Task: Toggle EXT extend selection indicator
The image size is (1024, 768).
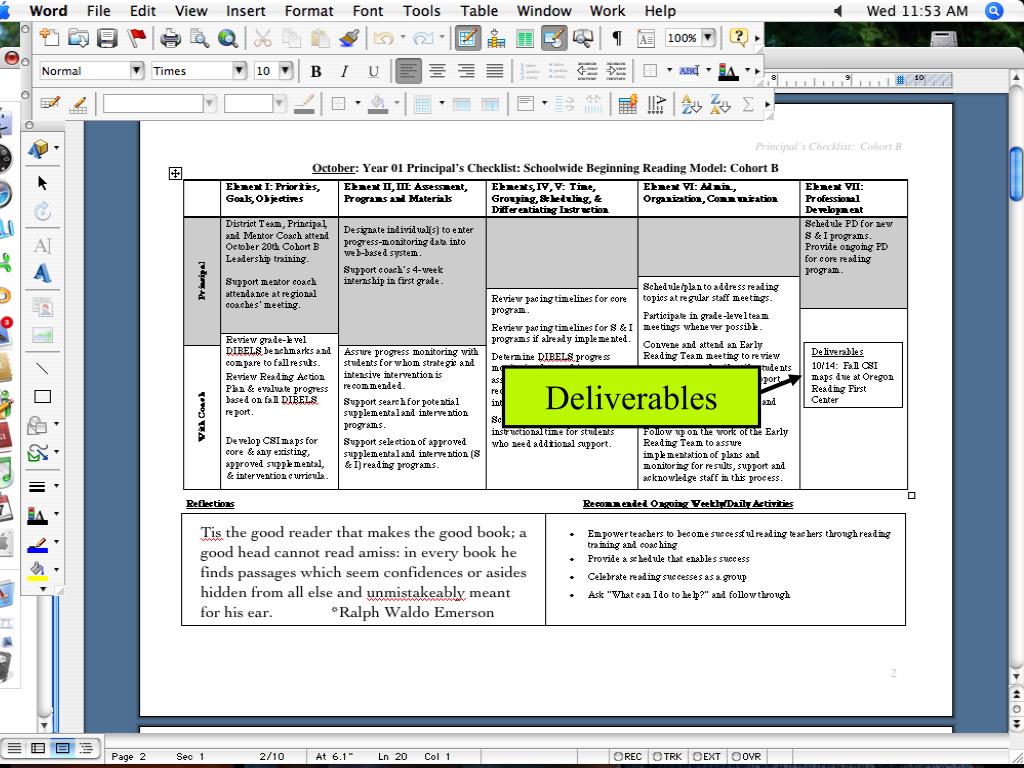Action: pos(707,756)
